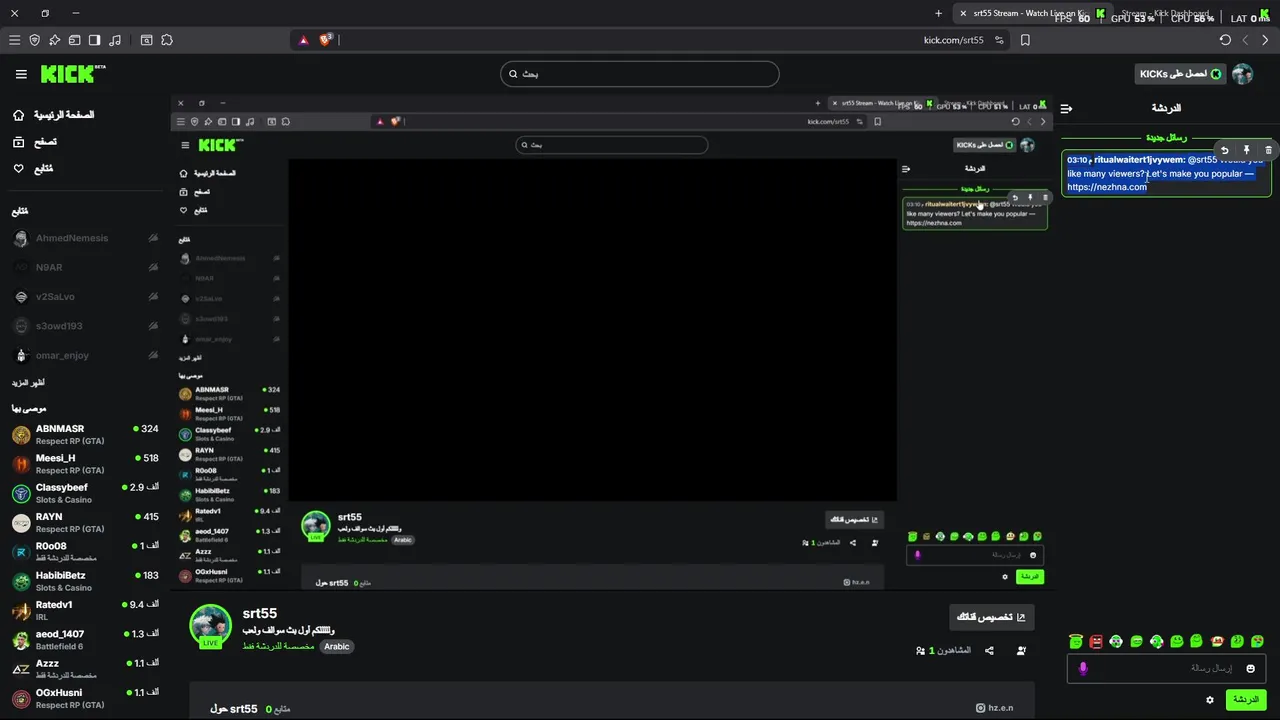
Task: Click the customize channel تخصيص قناتك button
Action: tap(992, 617)
